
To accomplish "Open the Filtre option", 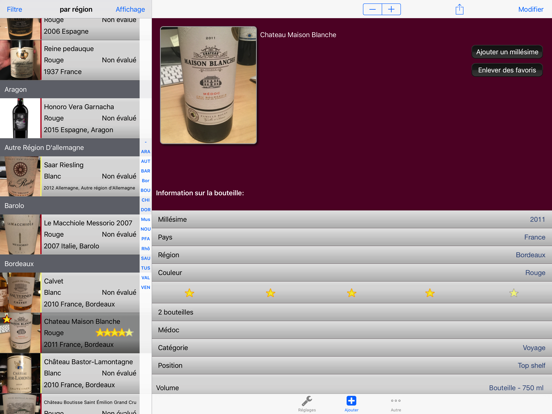I will click(x=14, y=9).
